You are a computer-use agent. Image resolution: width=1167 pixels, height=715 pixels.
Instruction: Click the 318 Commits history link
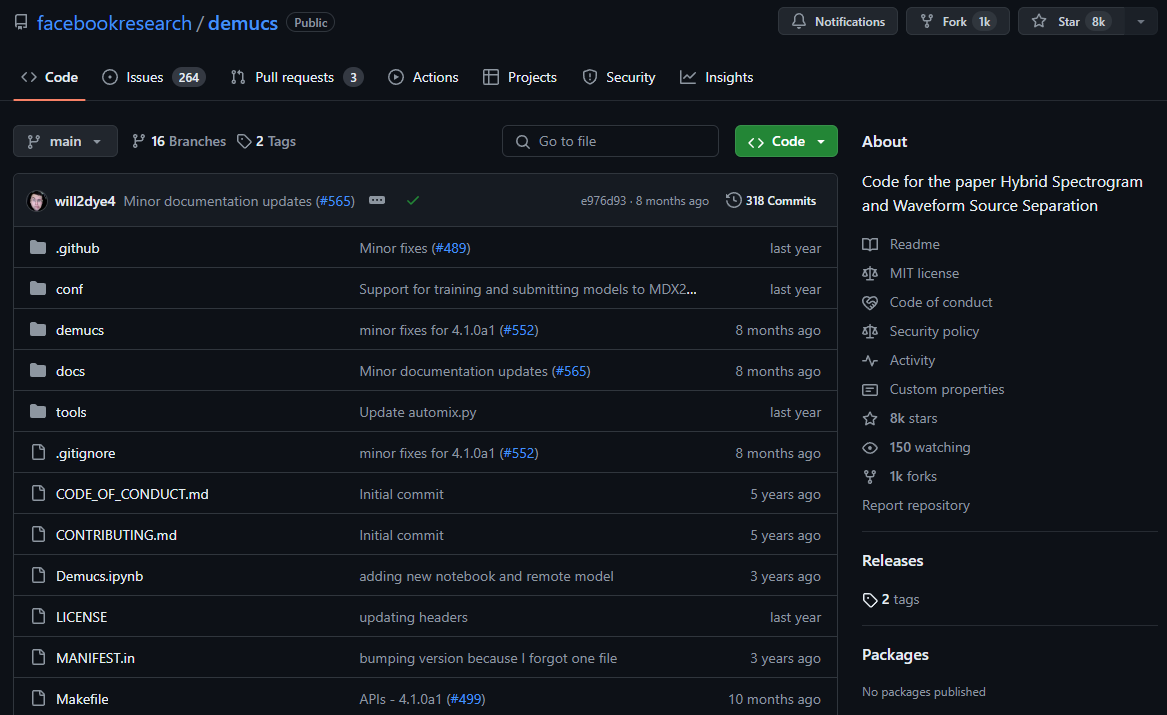coord(770,201)
